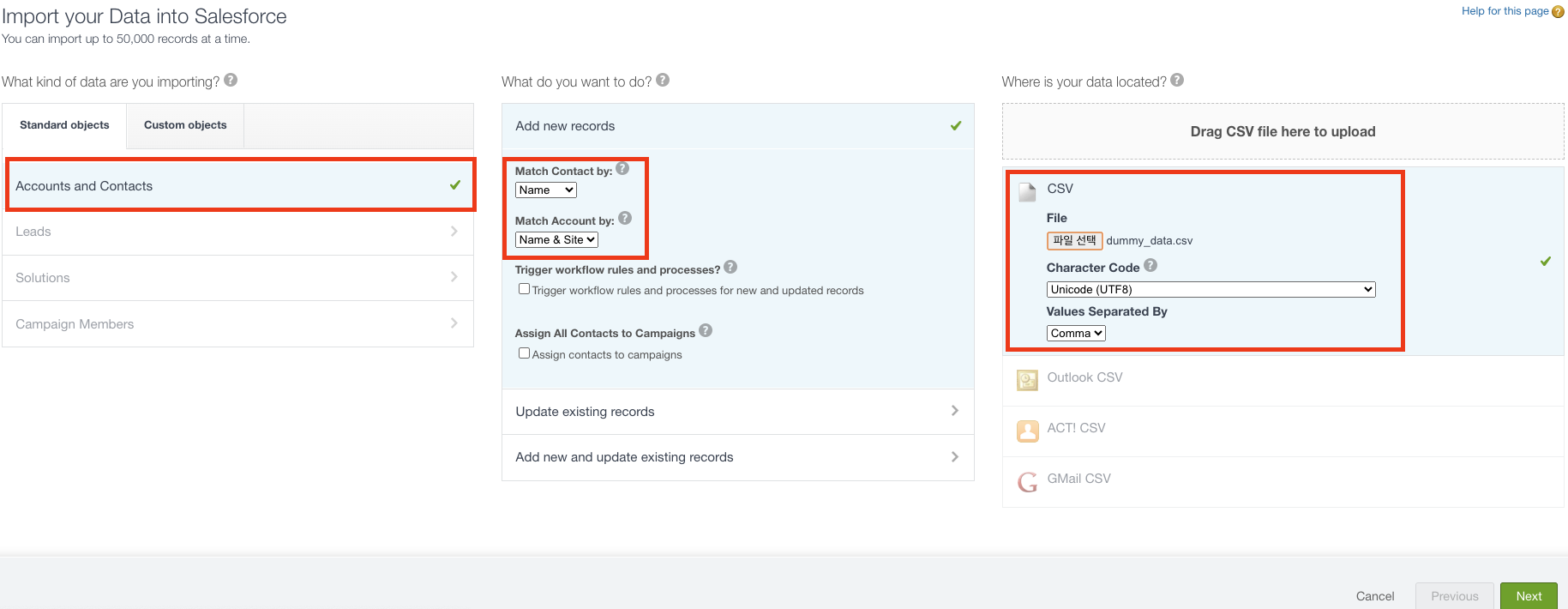Select Outlook CSV as data source
The height and width of the screenshot is (609, 1568).
1283,381
